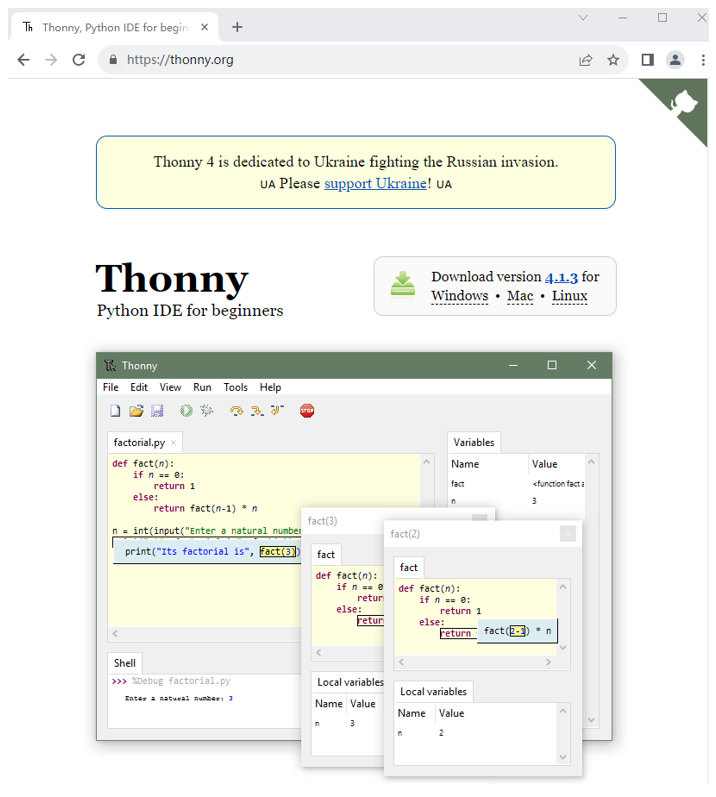Click the green Run script icon
716x797 pixels.
coord(186,411)
